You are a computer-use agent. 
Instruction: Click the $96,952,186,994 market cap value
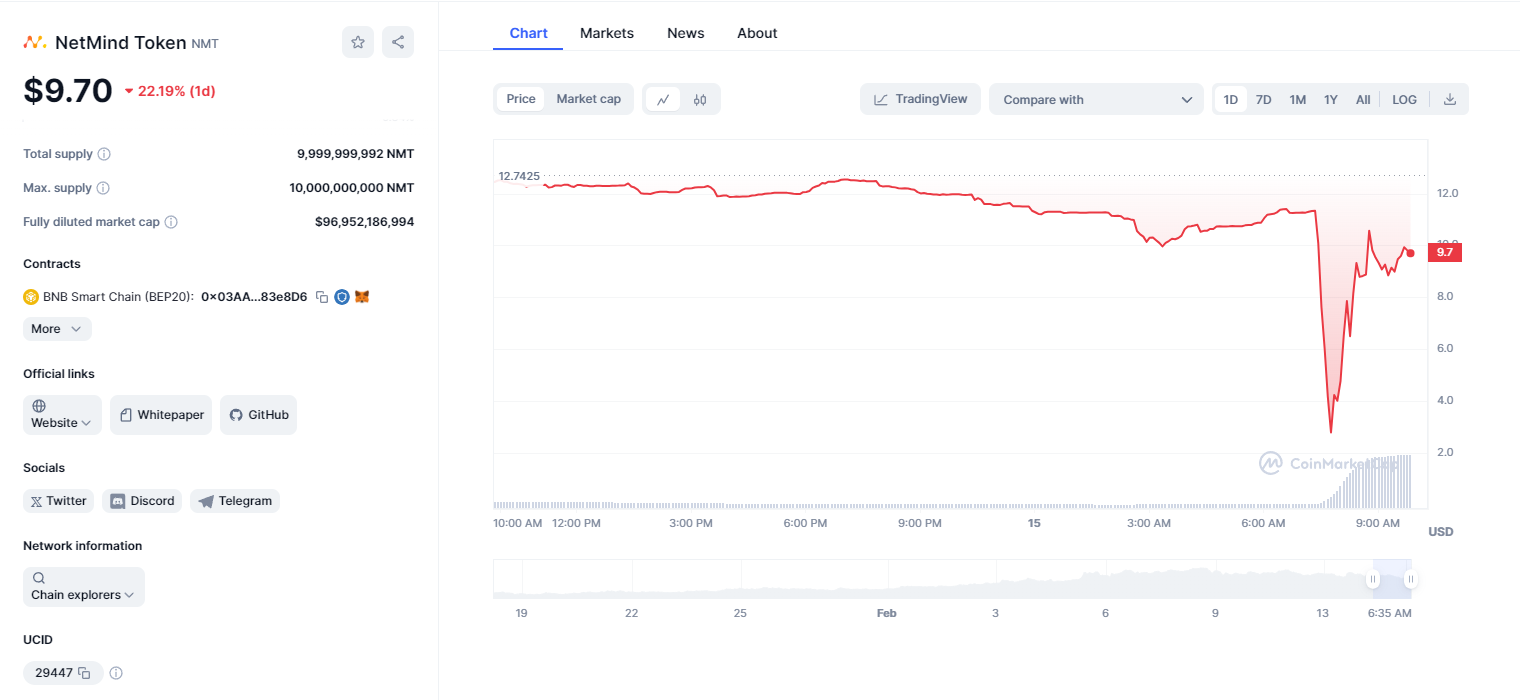364,222
